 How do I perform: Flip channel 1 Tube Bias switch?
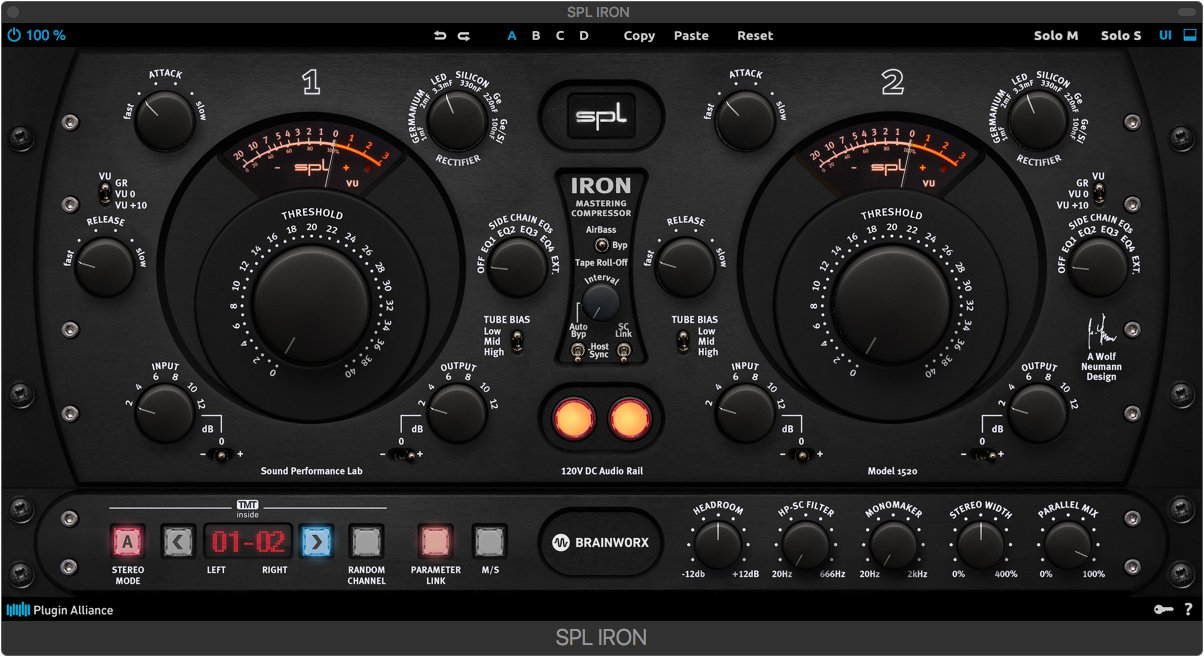[x=518, y=343]
